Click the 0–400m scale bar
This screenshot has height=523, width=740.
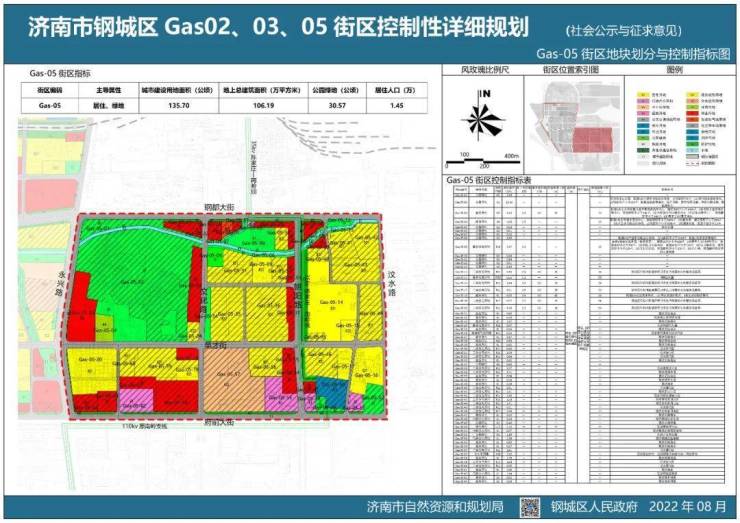pyautogui.click(x=482, y=161)
